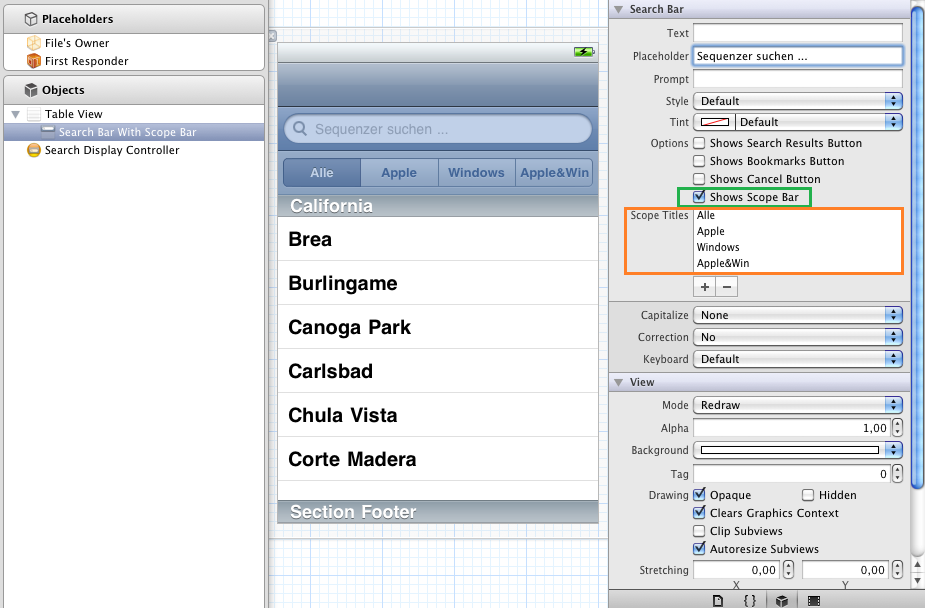Image resolution: width=925 pixels, height=608 pixels.
Task: Collapse the Table View tree item
Action: coord(16,115)
